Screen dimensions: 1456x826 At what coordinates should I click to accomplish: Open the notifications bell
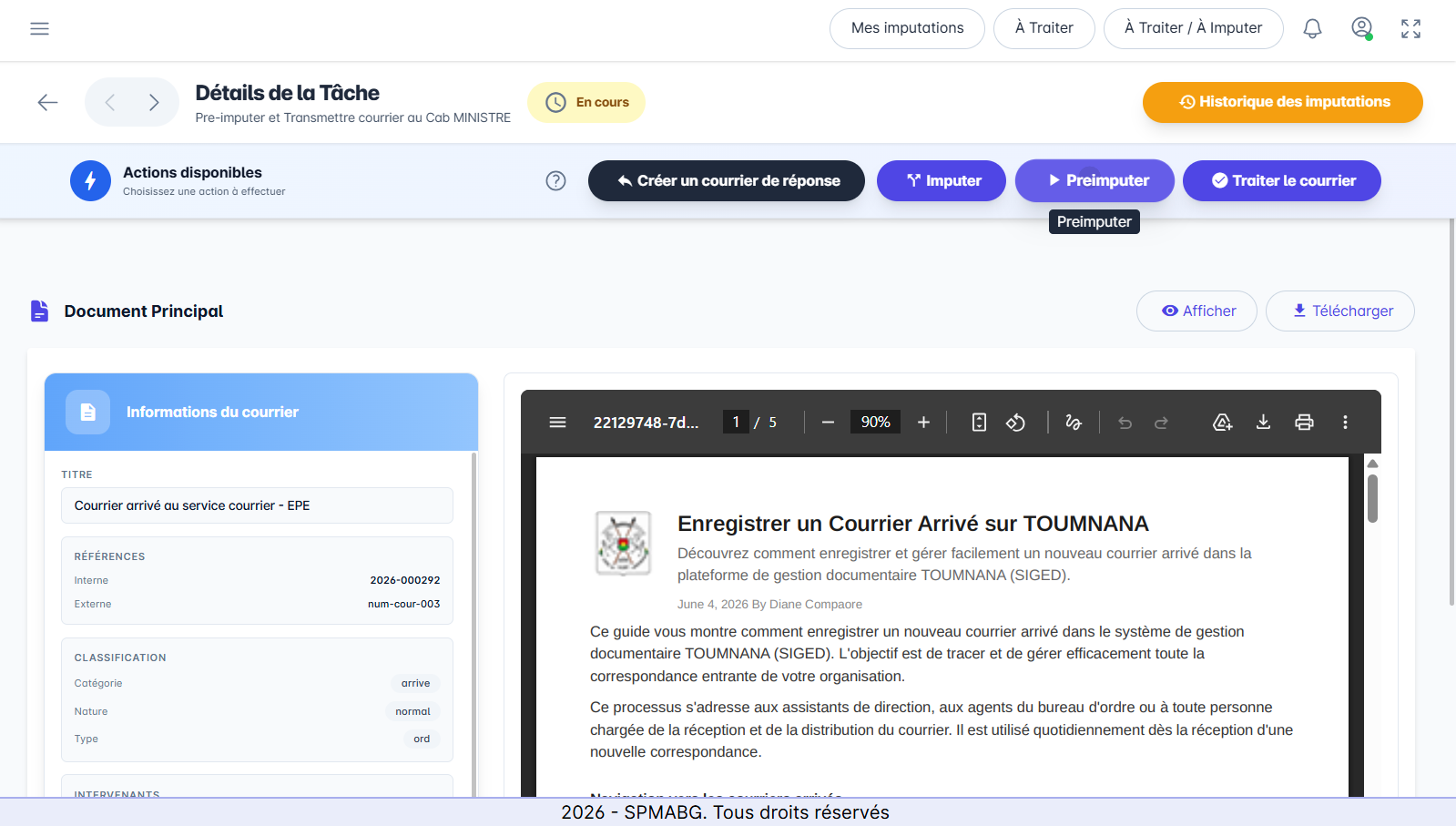point(1312,28)
